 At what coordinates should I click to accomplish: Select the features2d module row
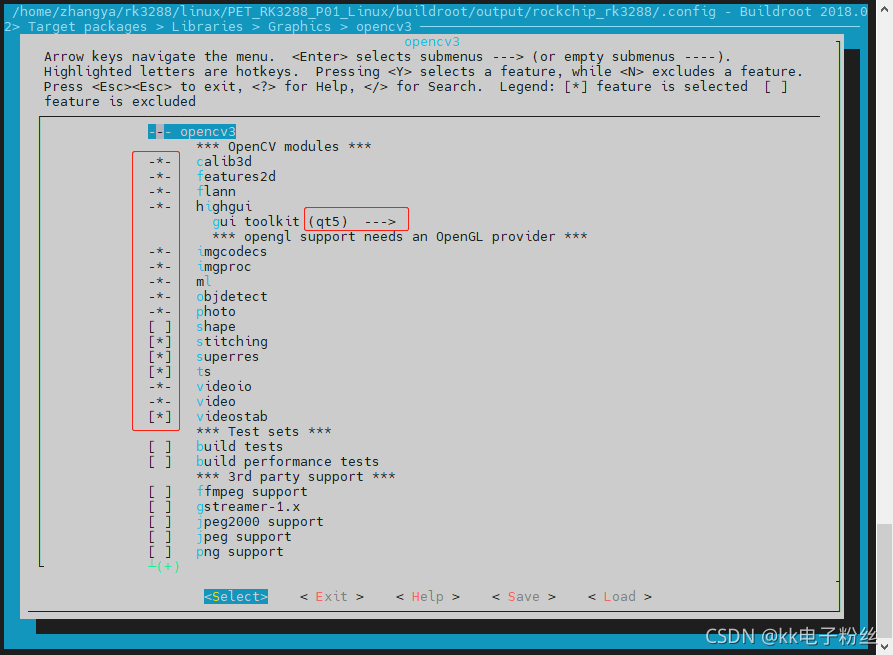pyautogui.click(x=212, y=177)
